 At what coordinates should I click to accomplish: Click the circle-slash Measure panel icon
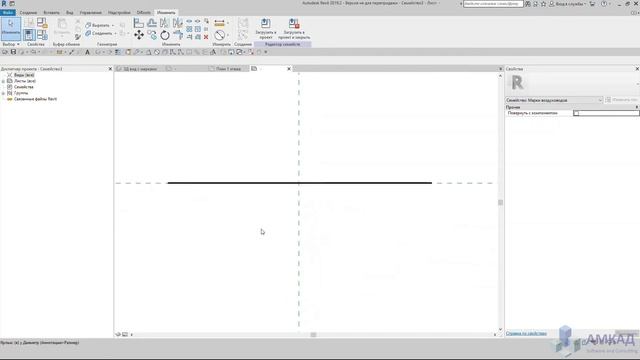[220, 35]
